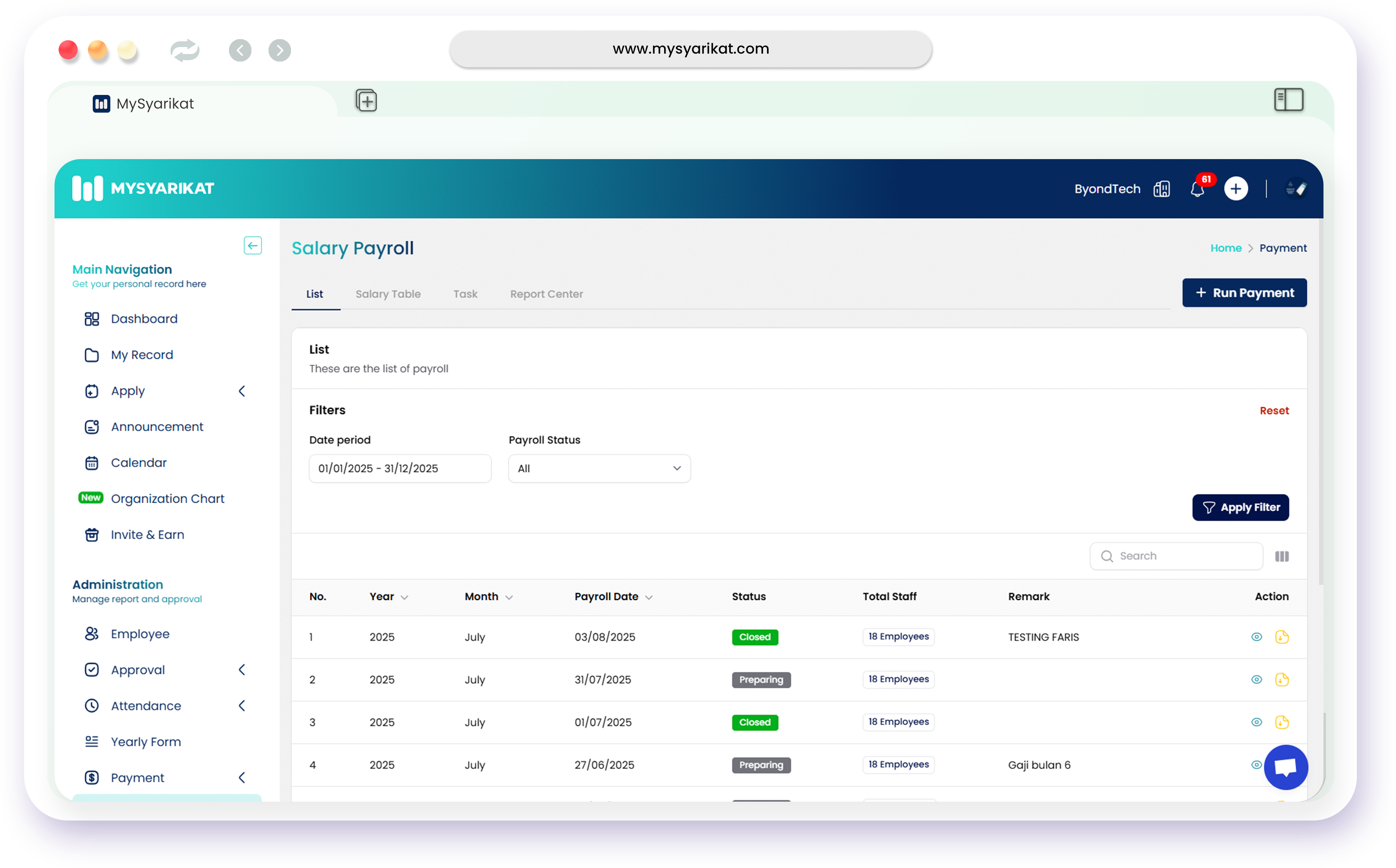This screenshot has width=1396, height=868.
Task: Click the company building icon beside ByondTech
Action: (x=1161, y=189)
